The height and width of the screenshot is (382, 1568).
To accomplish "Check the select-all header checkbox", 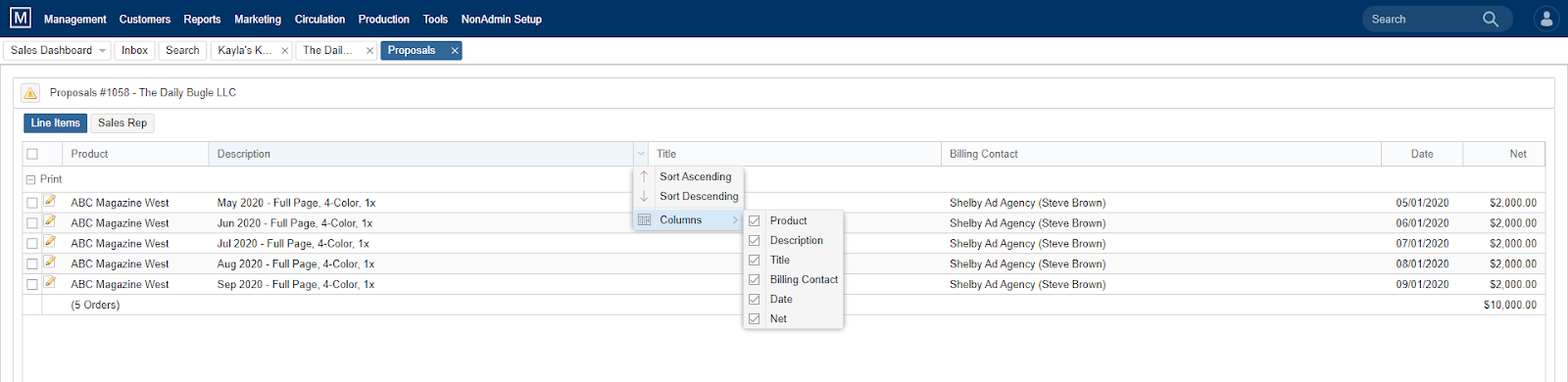I will click(x=32, y=154).
